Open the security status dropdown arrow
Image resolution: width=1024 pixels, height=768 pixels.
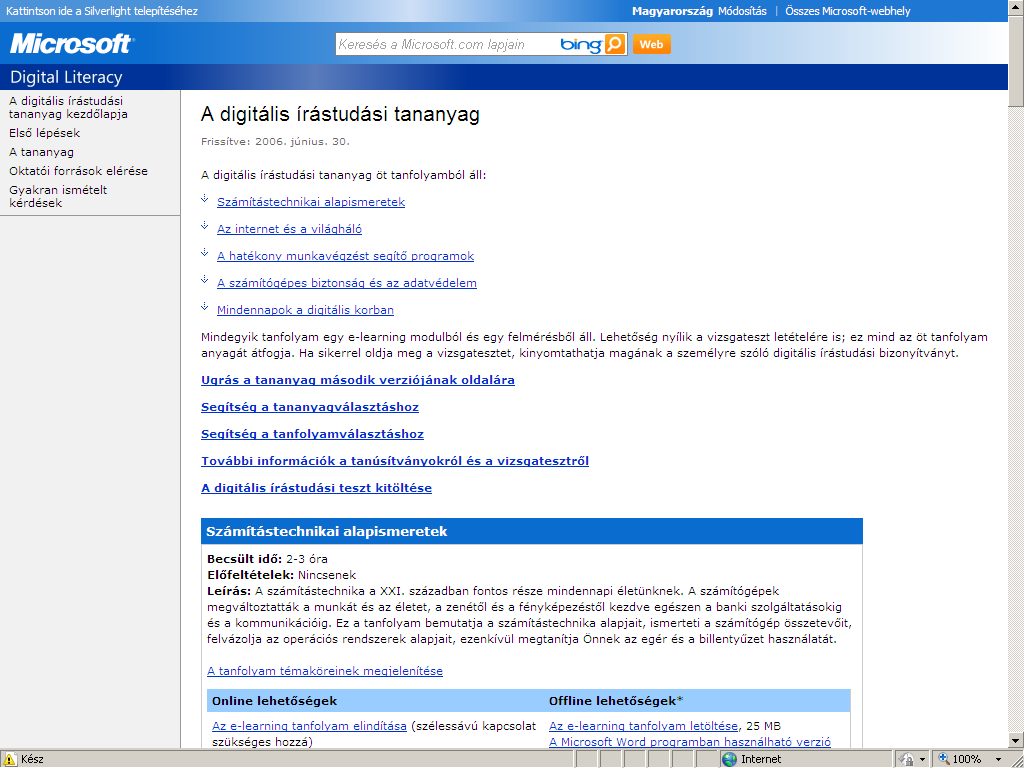click(922, 760)
